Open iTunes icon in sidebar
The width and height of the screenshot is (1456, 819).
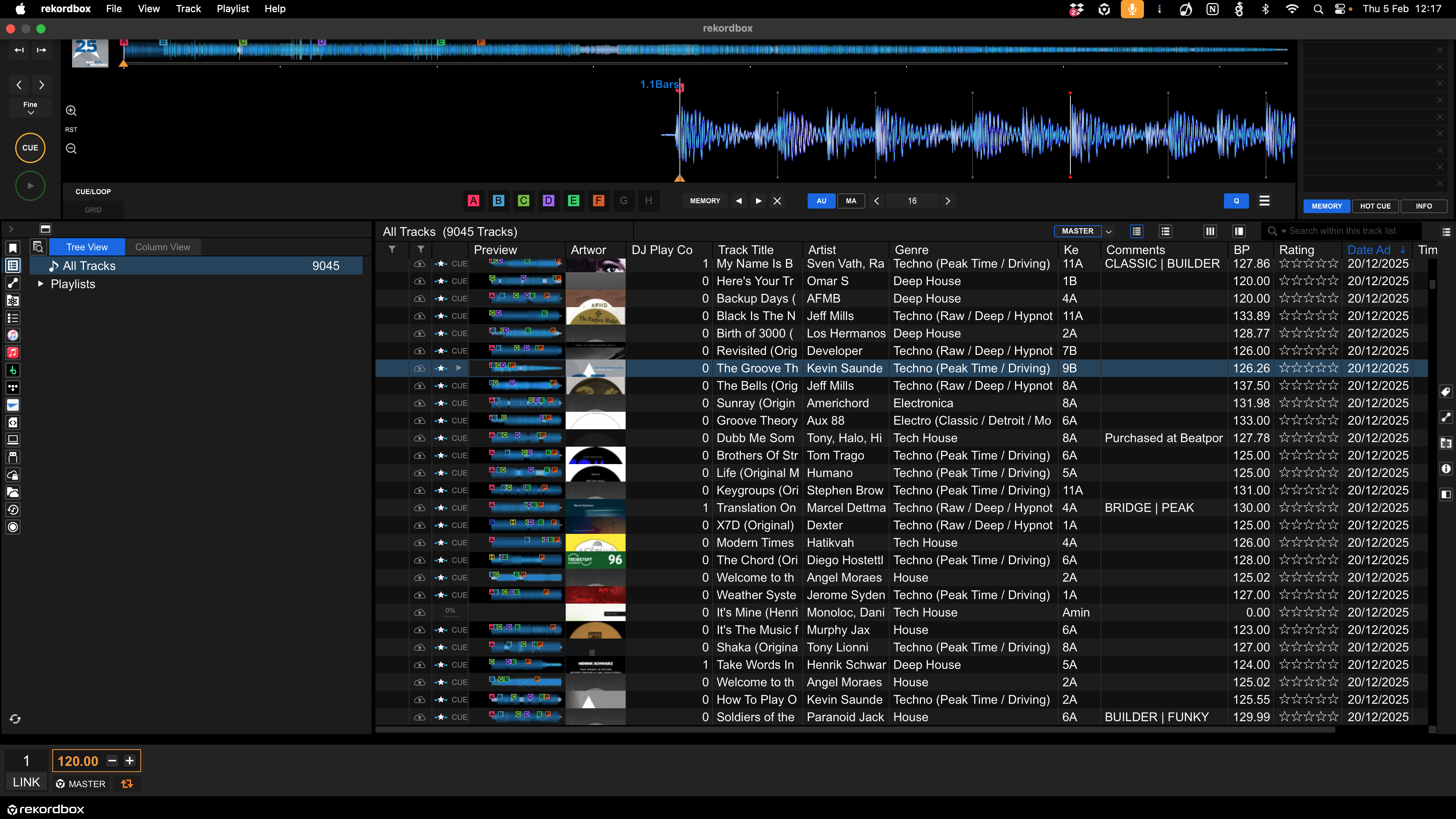click(13, 335)
